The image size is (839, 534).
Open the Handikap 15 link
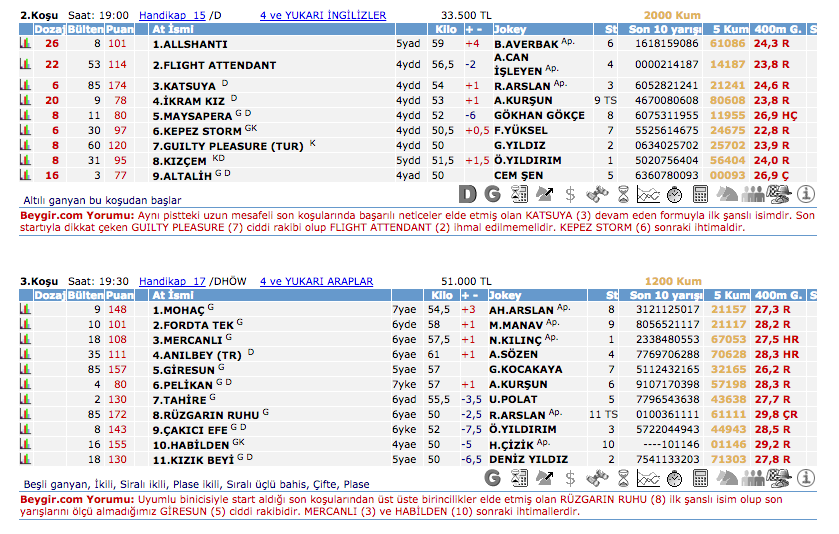point(172,16)
